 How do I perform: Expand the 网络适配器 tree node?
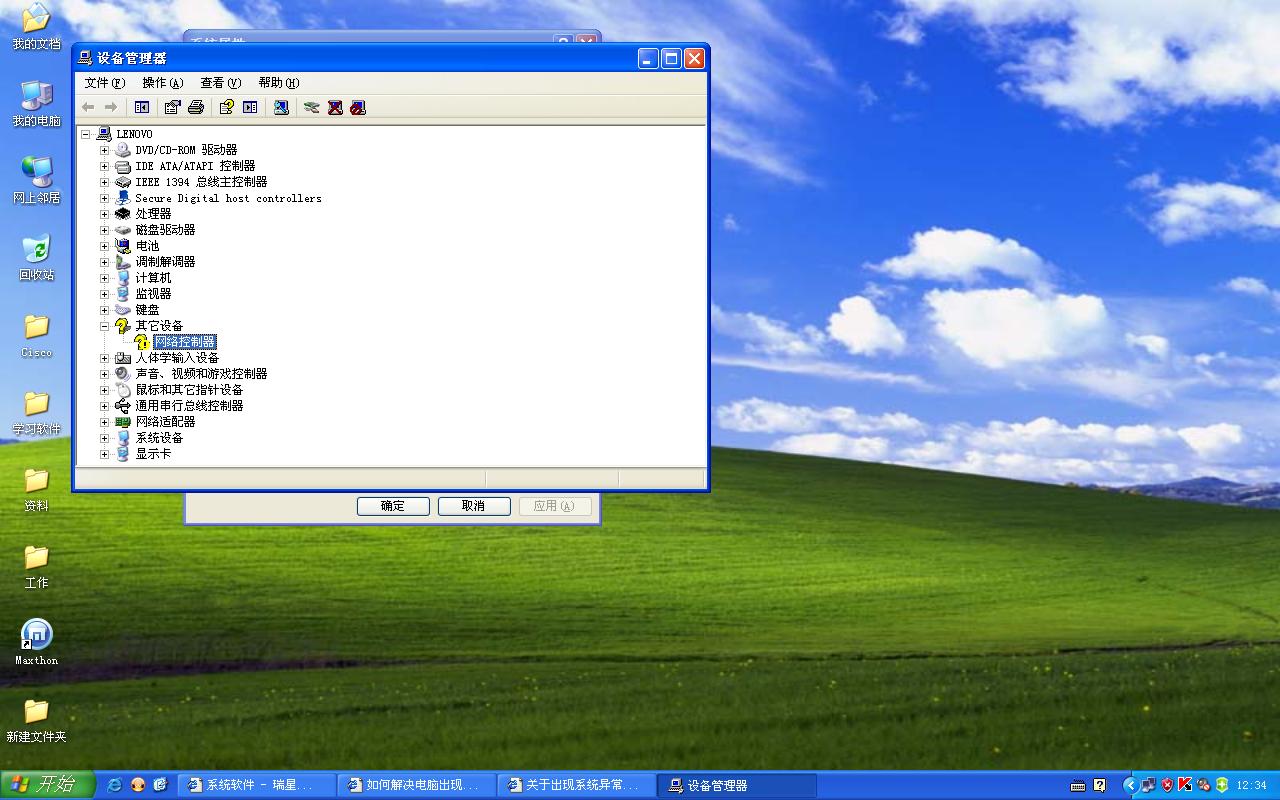pyautogui.click(x=104, y=422)
